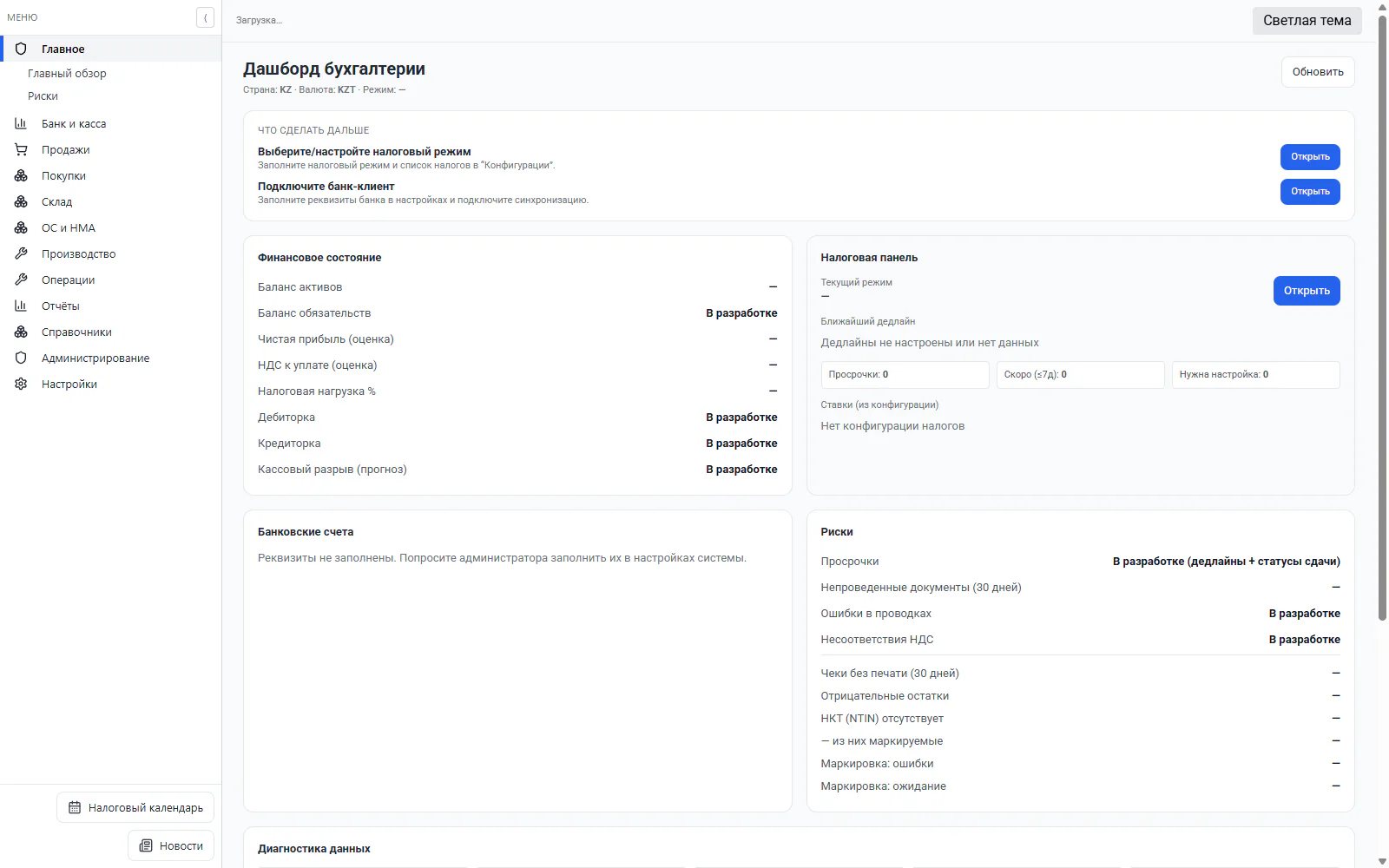Click the shield icon beside Главное

(x=21, y=49)
